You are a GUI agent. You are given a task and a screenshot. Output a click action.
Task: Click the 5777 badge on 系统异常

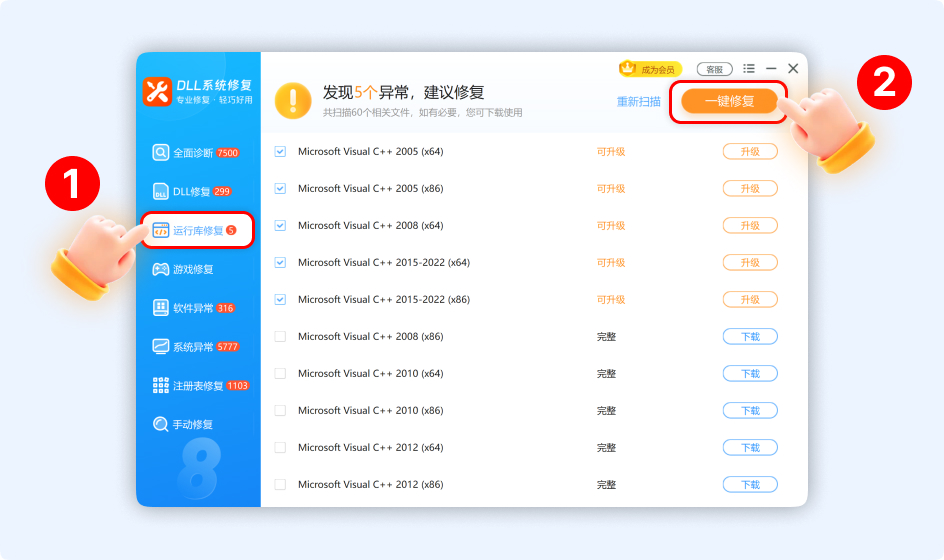tap(228, 347)
